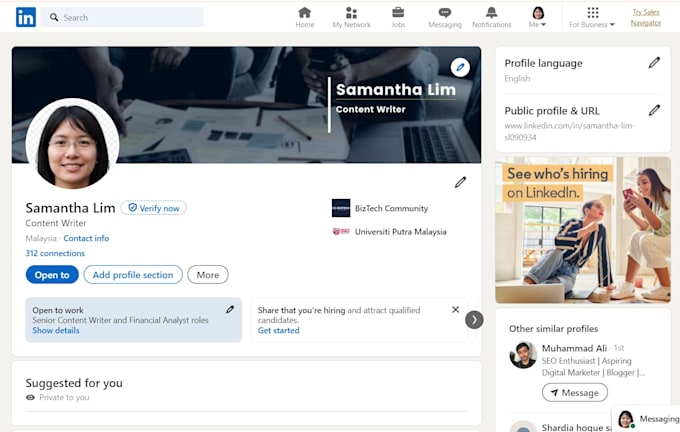Open Contact info link

86,238
